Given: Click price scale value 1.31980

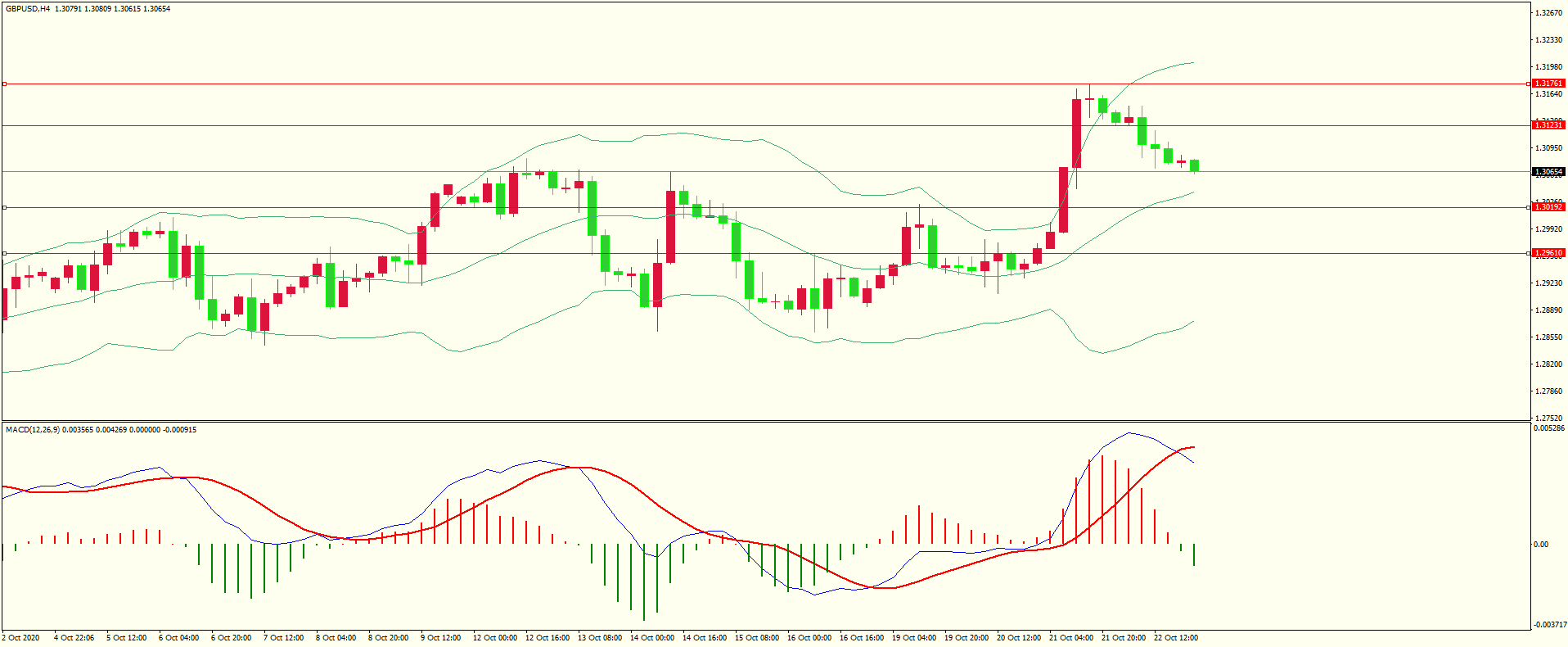Looking at the screenshot, I should (1549, 67).
